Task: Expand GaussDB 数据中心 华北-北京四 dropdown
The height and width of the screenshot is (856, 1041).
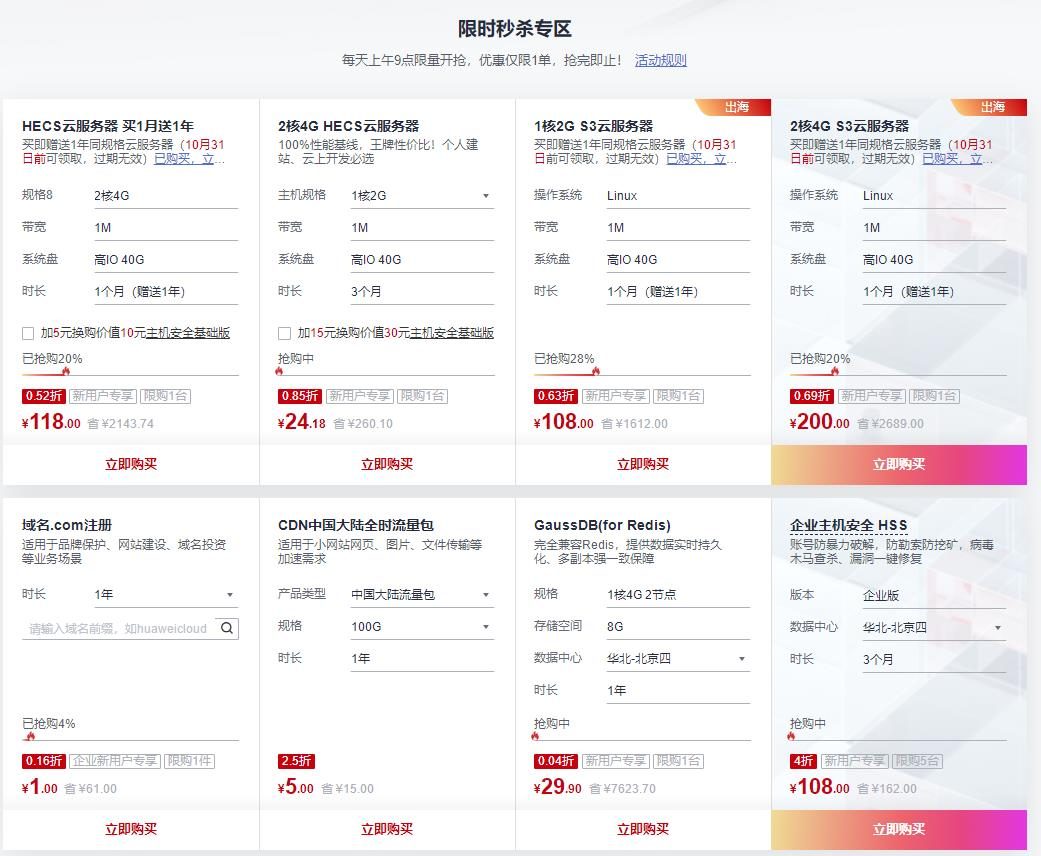Action: pyautogui.click(x=678, y=659)
